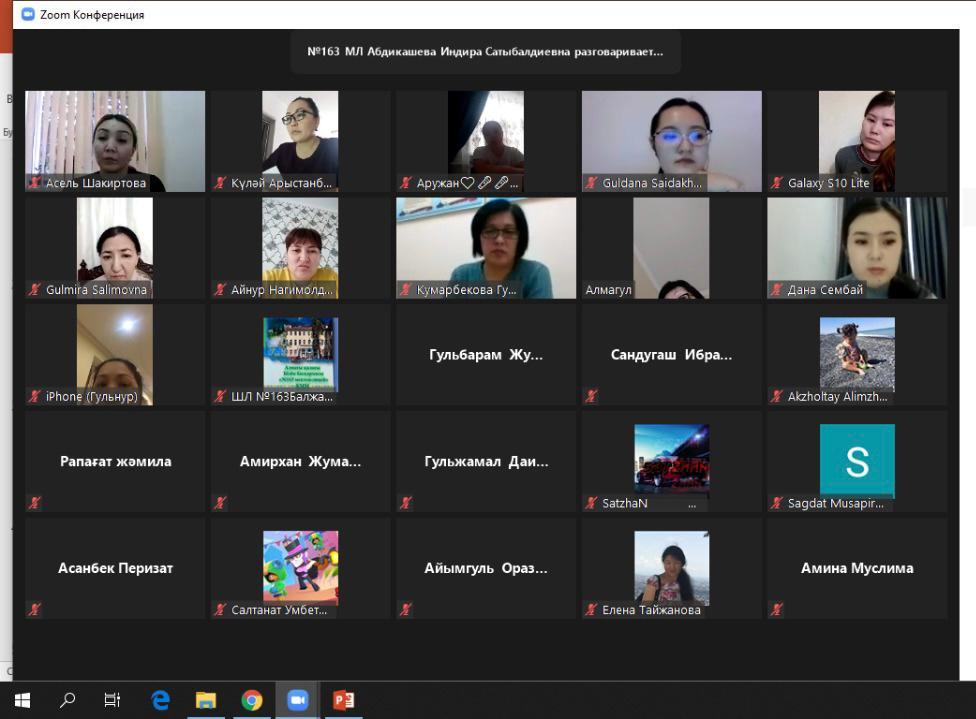Select Galaxy S10 Lite participant video

point(856,140)
